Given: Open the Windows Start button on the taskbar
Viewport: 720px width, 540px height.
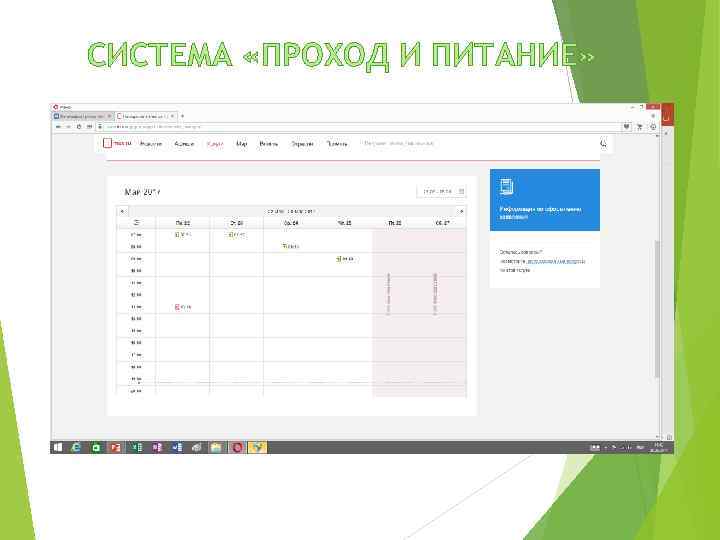Looking at the screenshot, I should (x=58, y=447).
